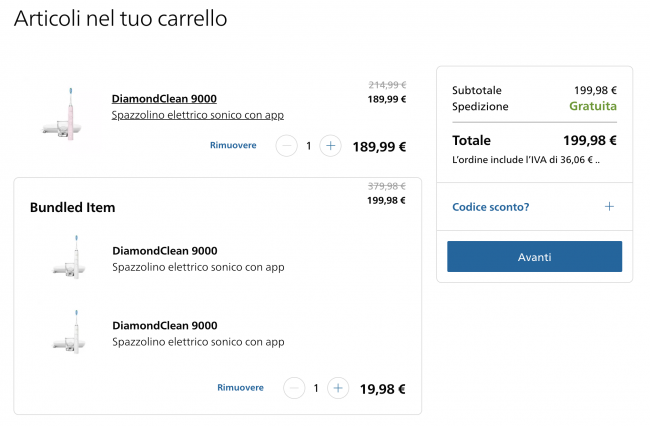Select first bundled DiamondClean 9000 title
The image size is (650, 426).
pyautogui.click(x=165, y=251)
